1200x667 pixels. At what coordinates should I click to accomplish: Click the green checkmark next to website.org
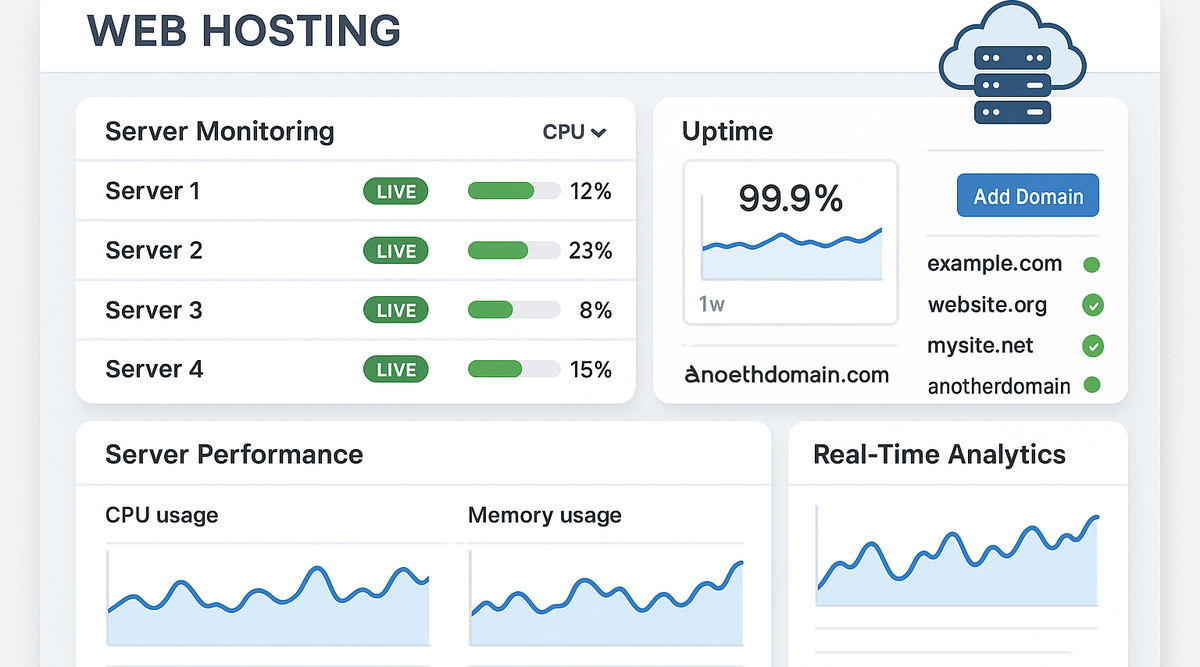click(1093, 305)
